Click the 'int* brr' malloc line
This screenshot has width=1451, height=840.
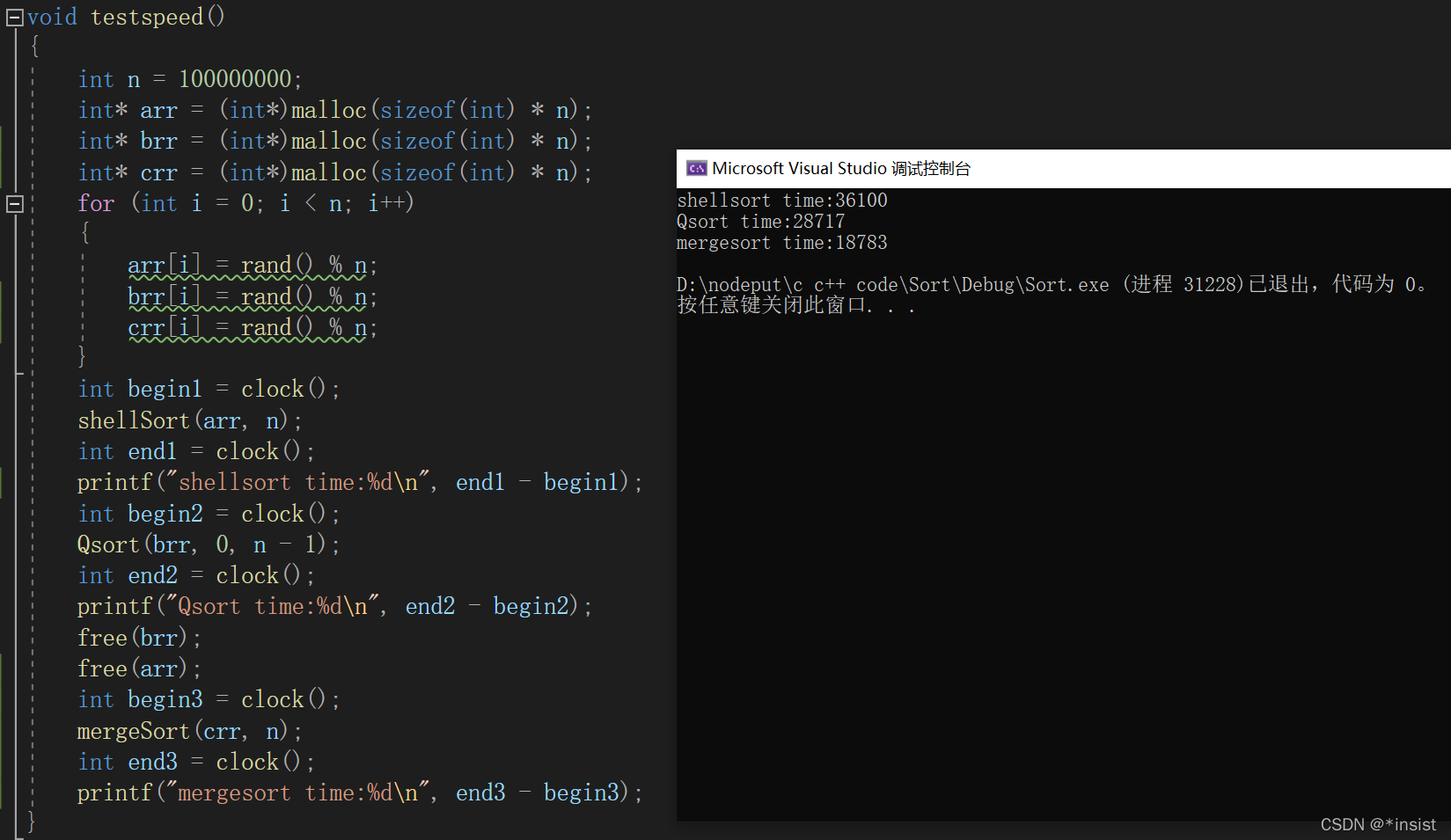[x=335, y=141]
